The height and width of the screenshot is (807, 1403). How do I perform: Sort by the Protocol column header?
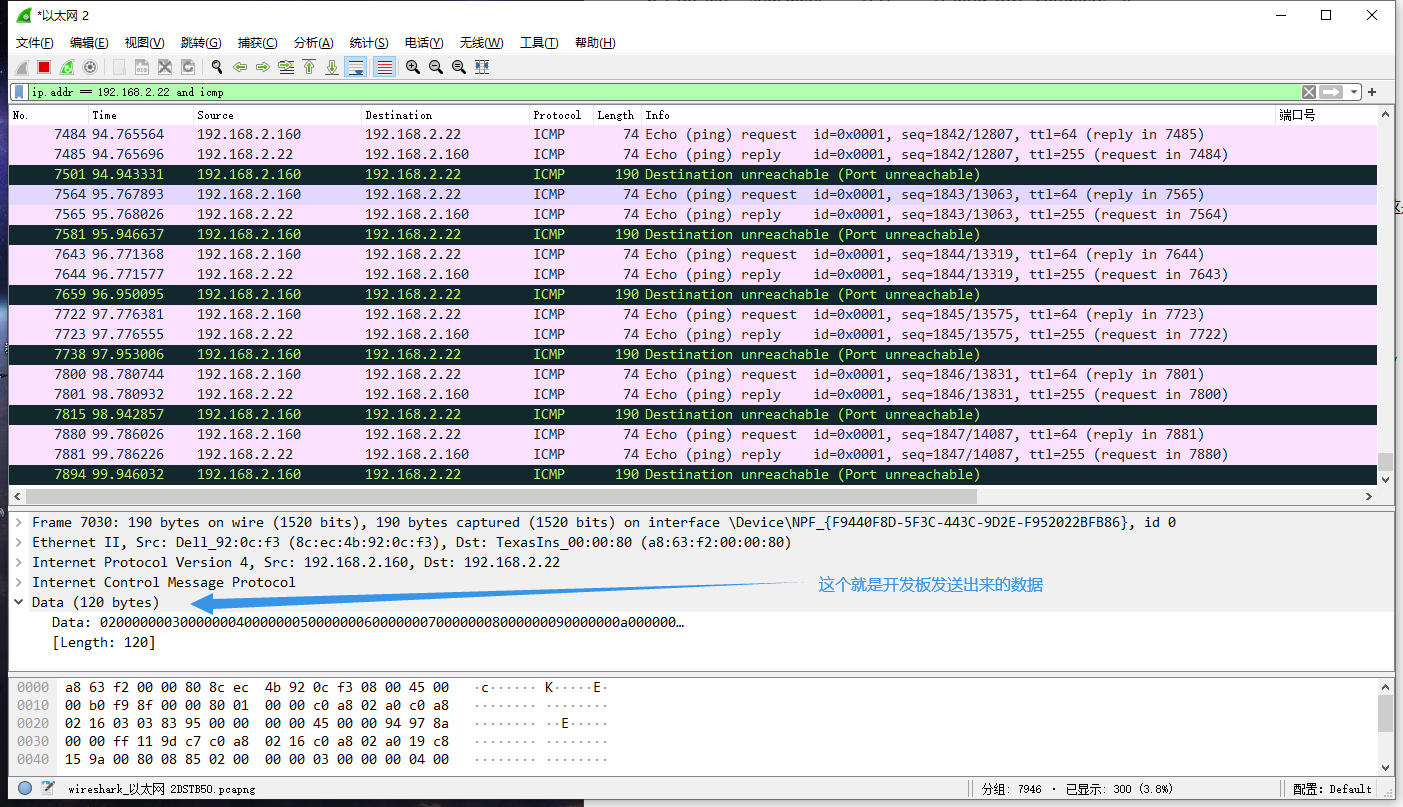click(x=561, y=115)
